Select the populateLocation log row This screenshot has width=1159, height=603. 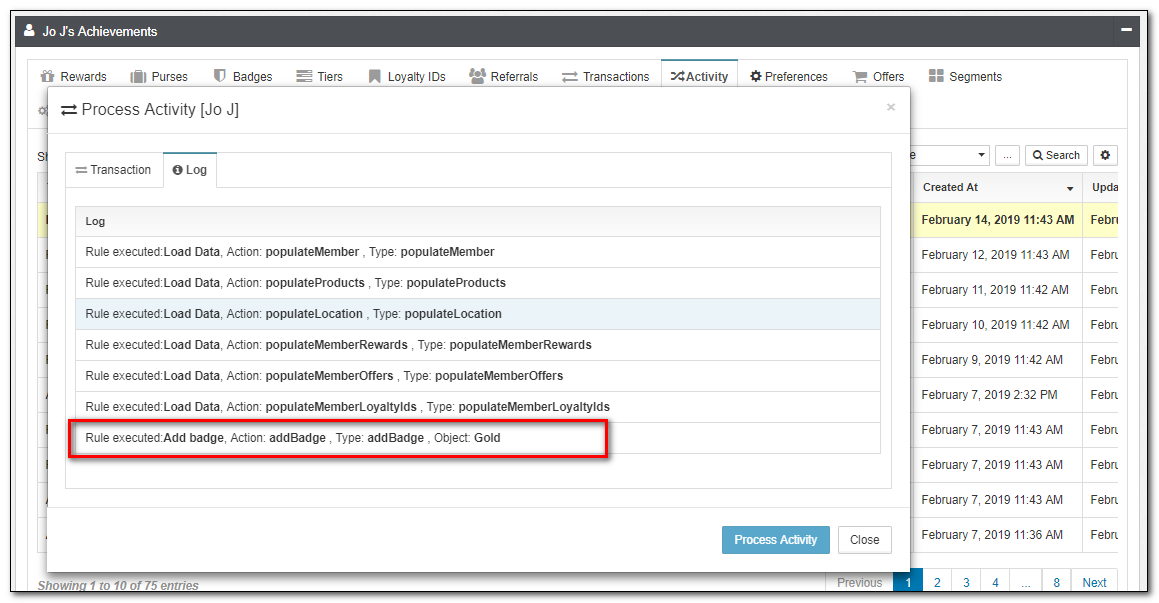477,314
